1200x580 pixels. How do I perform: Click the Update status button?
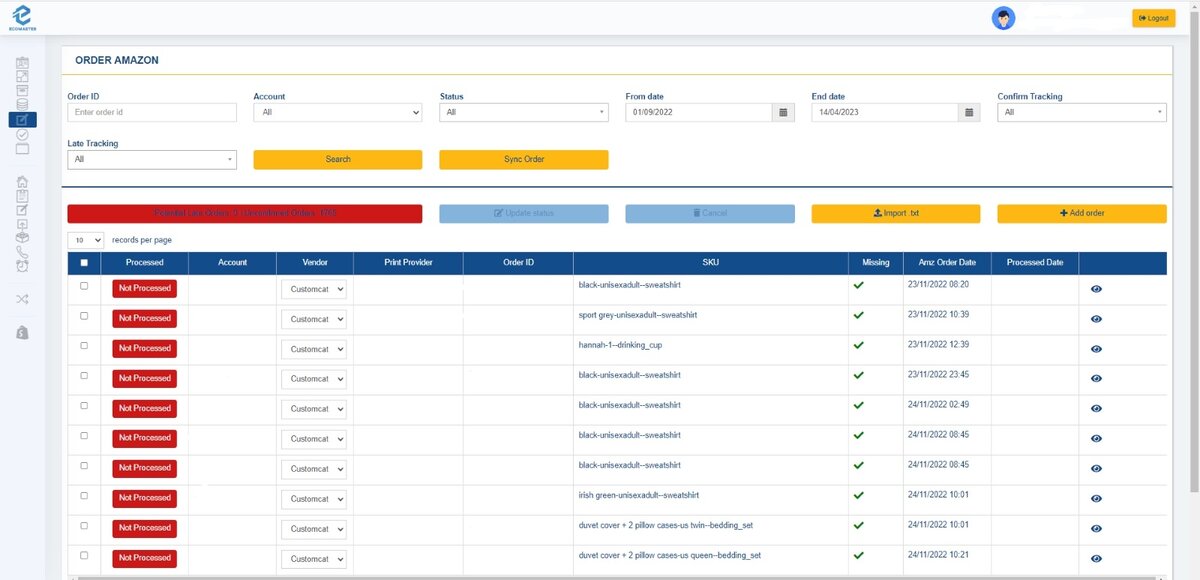(x=524, y=213)
